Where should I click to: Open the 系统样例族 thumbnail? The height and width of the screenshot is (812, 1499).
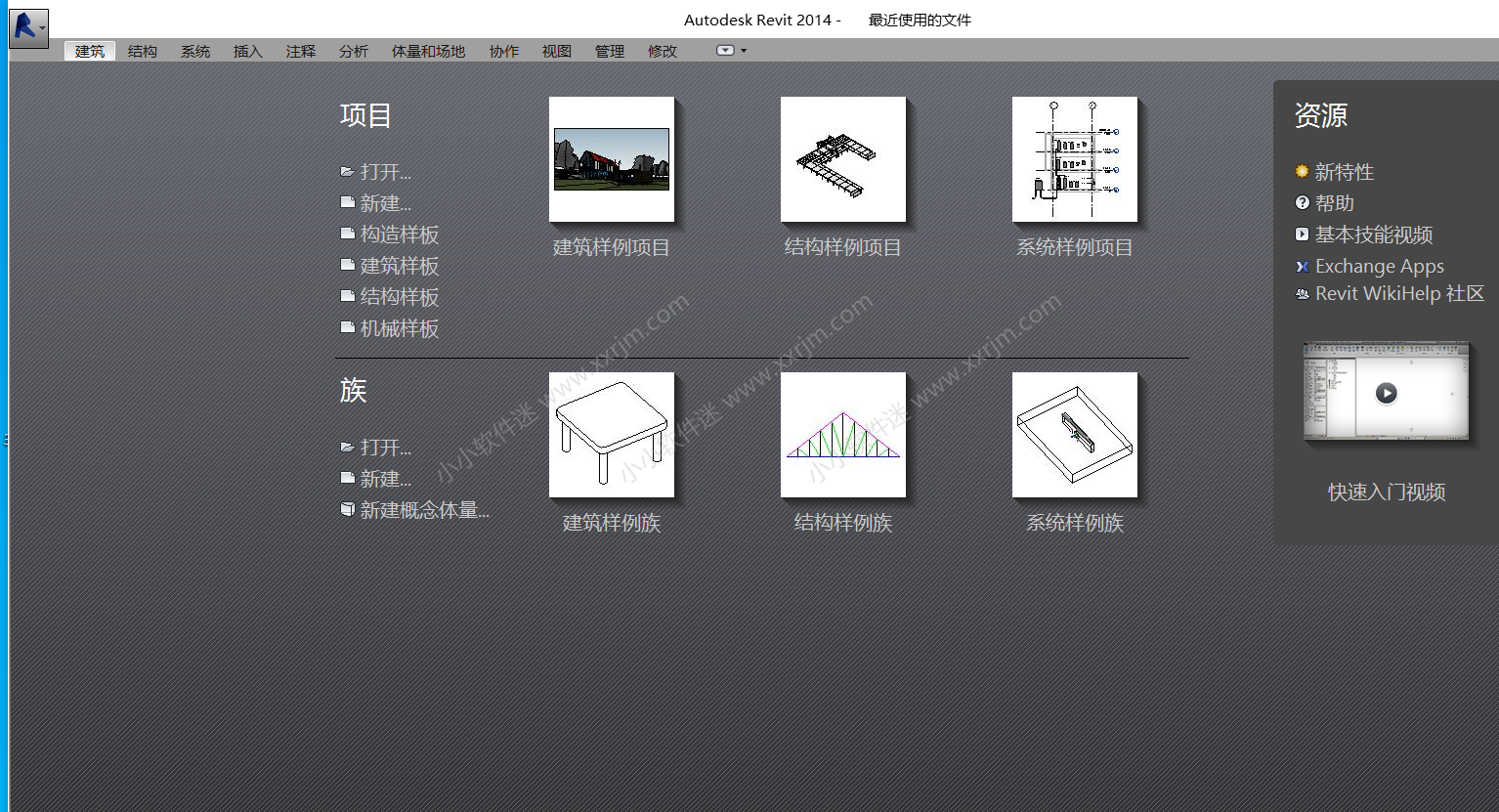[x=1075, y=435]
